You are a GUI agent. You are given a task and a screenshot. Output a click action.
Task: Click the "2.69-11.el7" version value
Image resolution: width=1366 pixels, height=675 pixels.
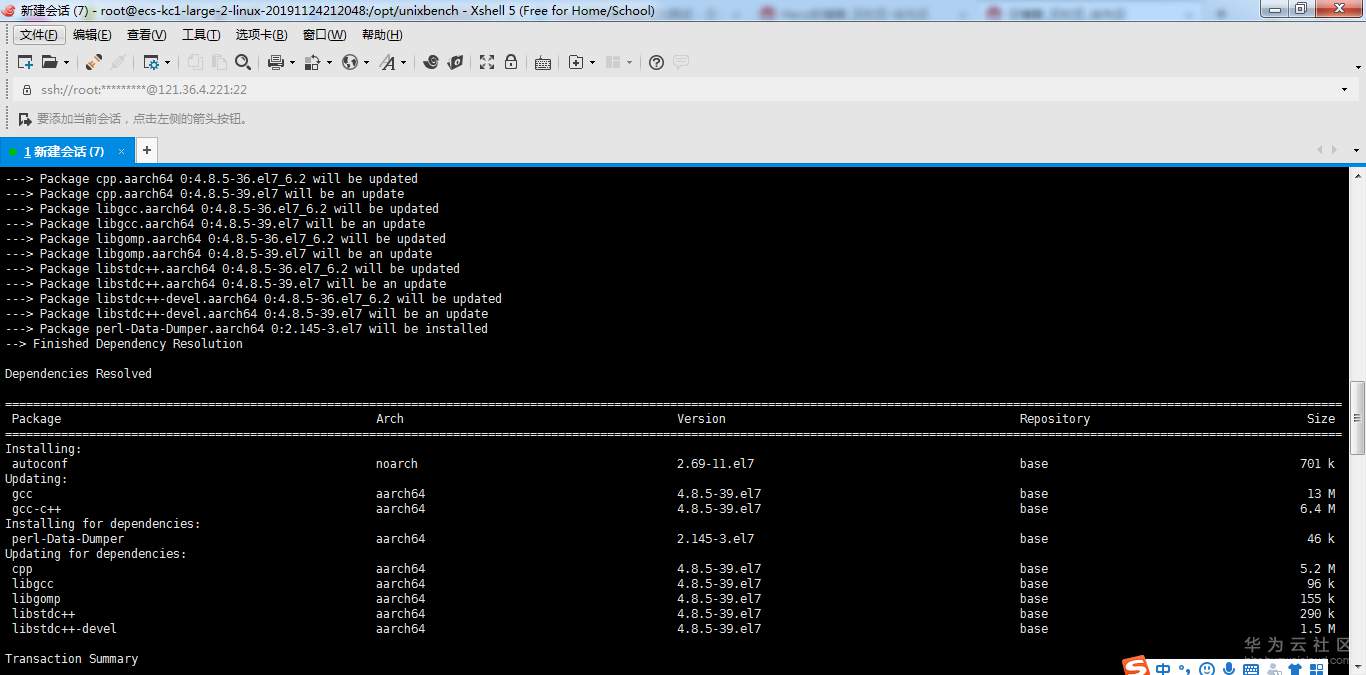point(715,464)
